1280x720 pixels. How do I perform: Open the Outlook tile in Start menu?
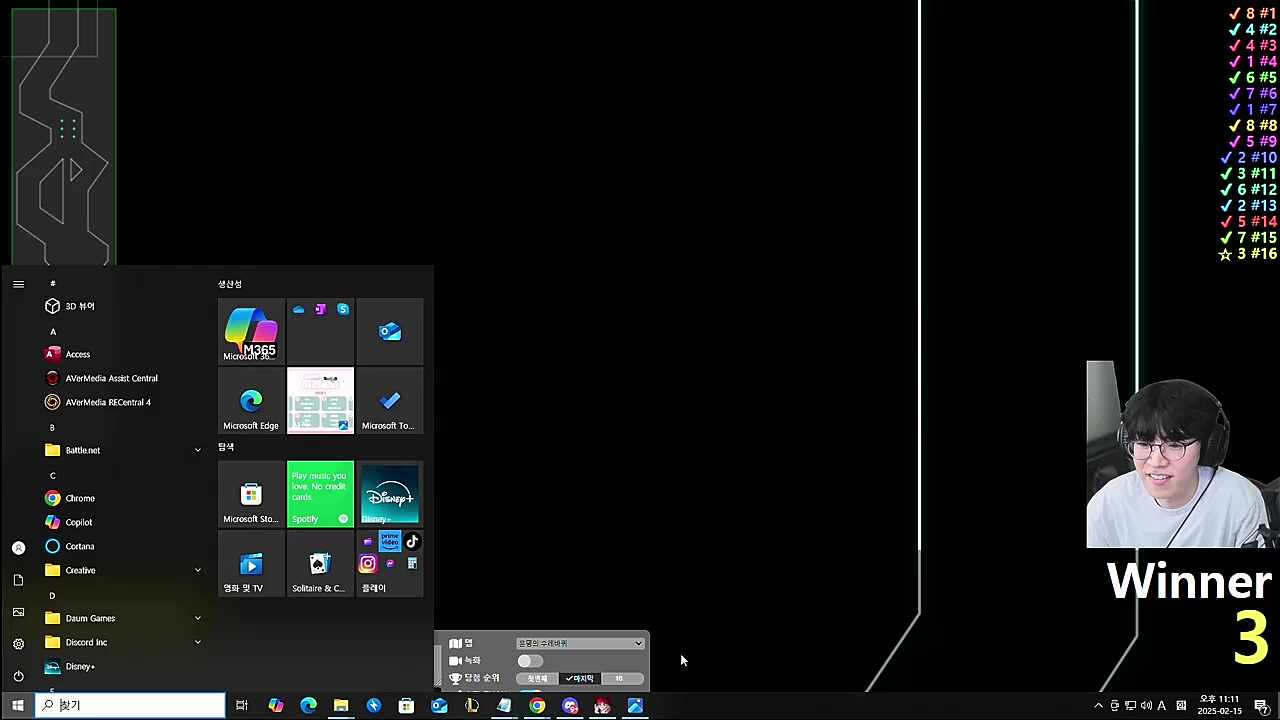pyautogui.click(x=390, y=332)
